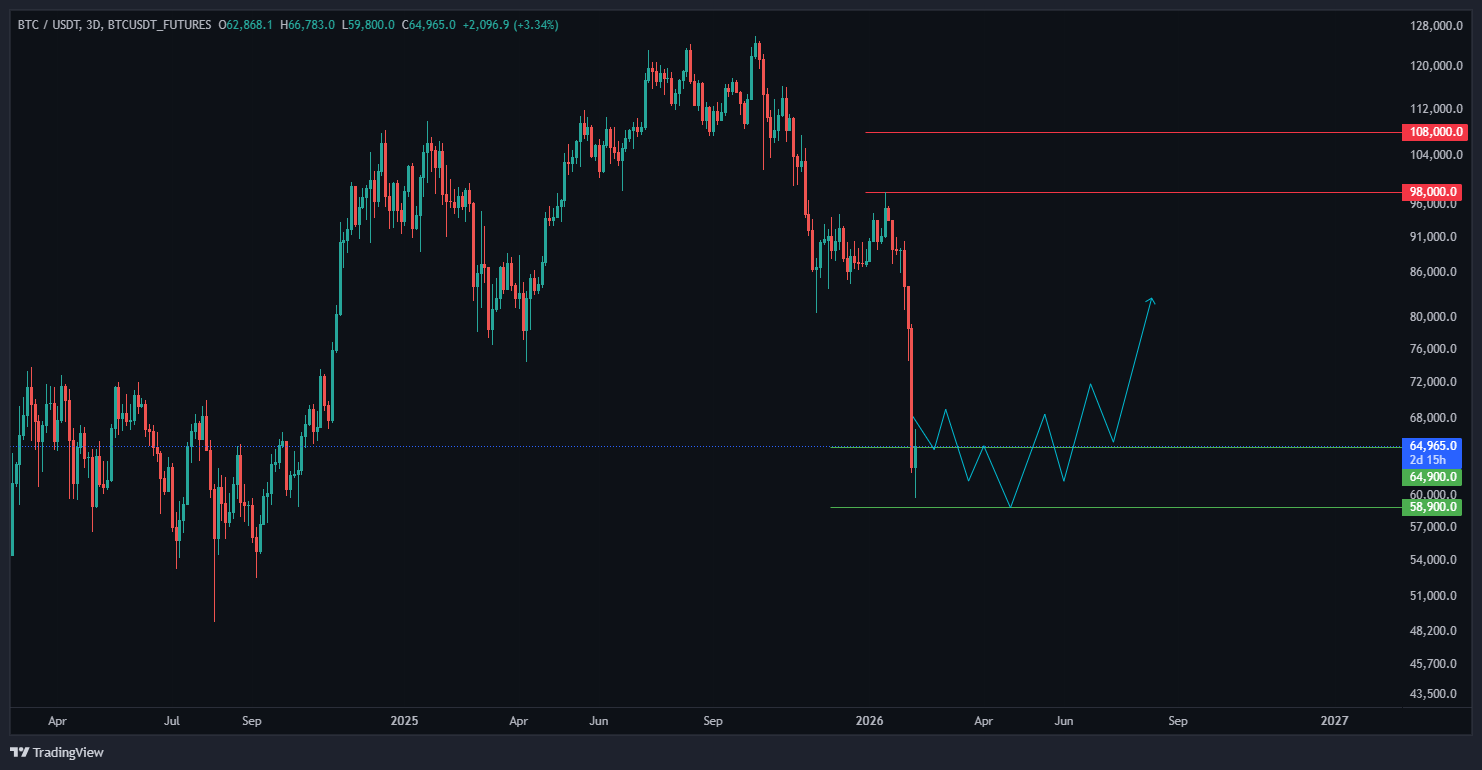Click the arrowhead of the blue projection path
This screenshot has width=1482, height=770.
click(1152, 300)
